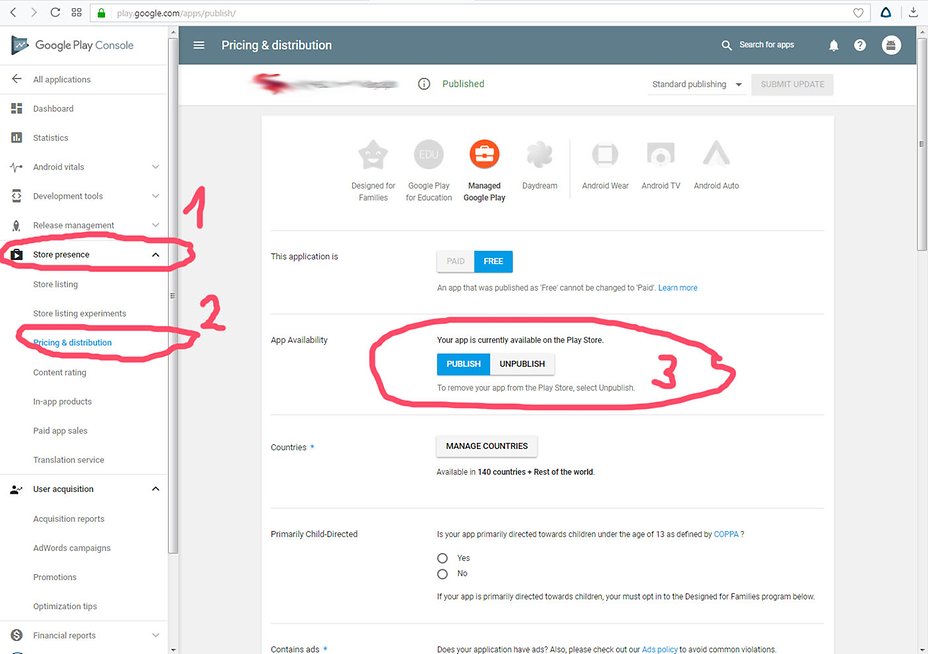928x654 pixels.
Task: Open Store listing experiments
Action: [x=79, y=313]
